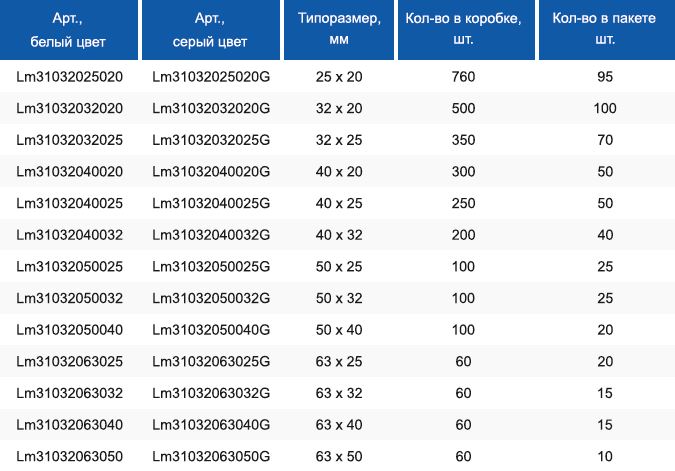Click box quantity 760 cell

[x=463, y=77]
